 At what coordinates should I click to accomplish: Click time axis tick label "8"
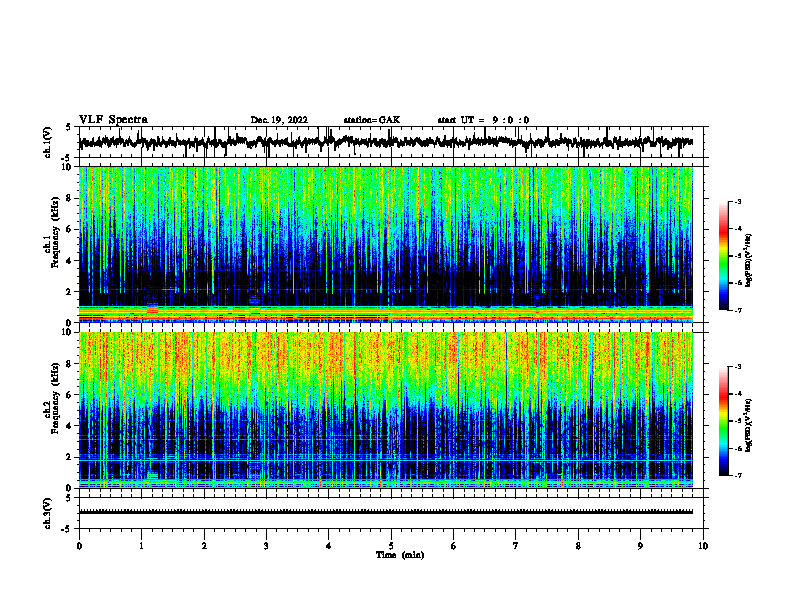pos(578,546)
